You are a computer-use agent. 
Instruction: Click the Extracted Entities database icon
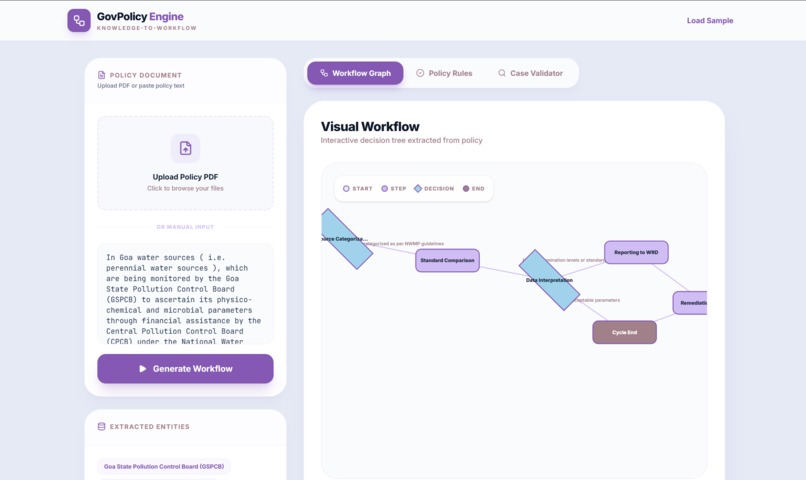(101, 427)
